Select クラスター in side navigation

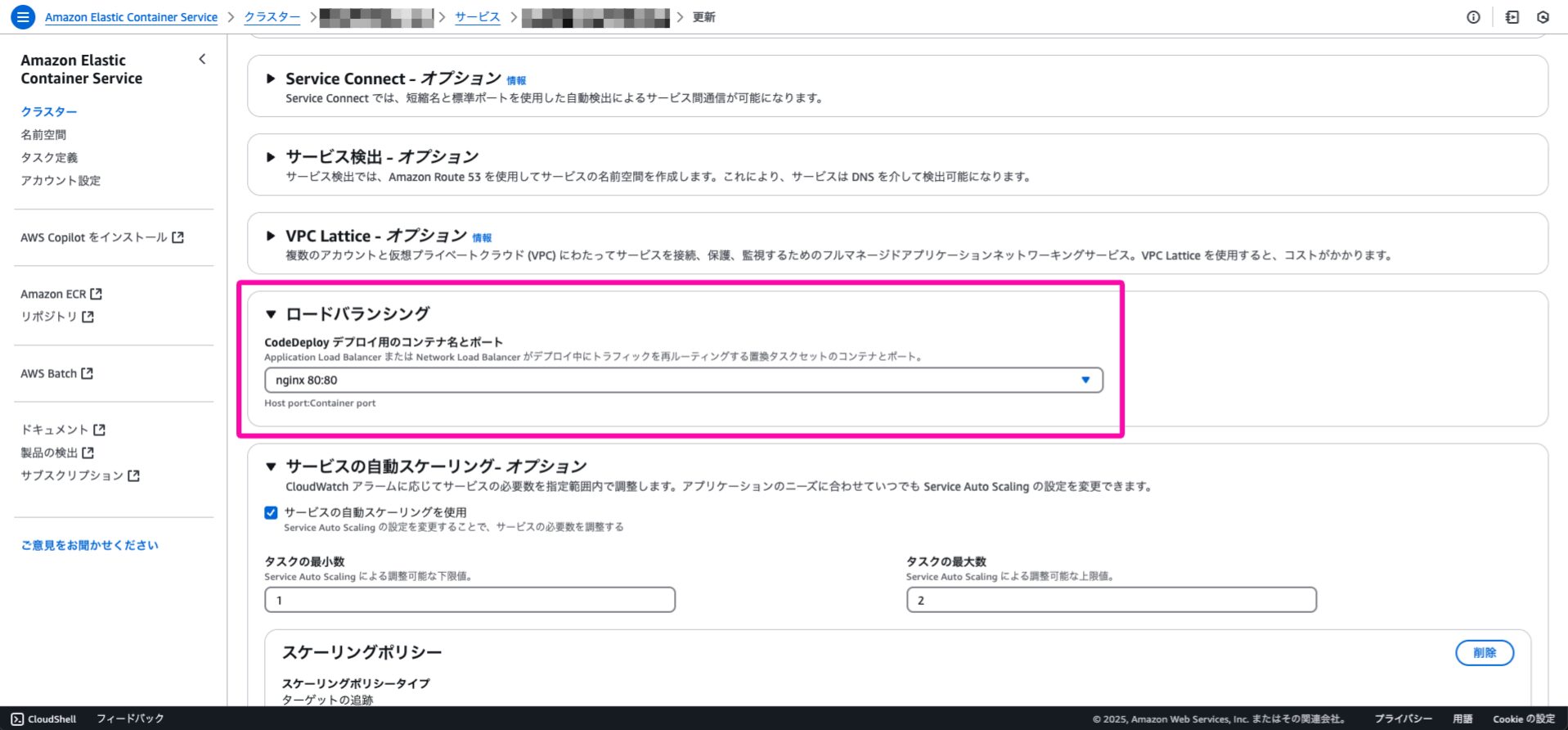pos(49,111)
